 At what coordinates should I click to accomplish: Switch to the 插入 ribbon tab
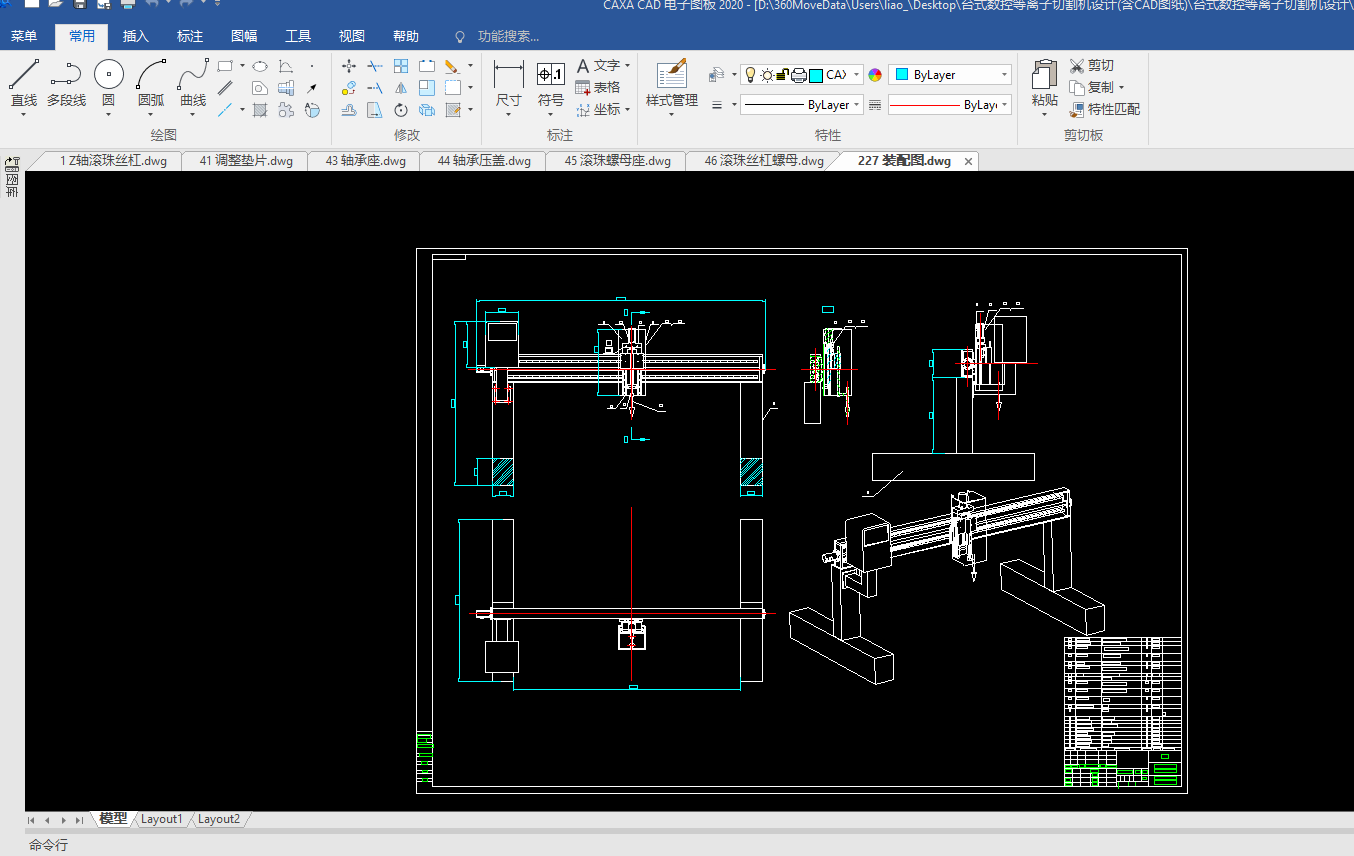click(x=135, y=36)
